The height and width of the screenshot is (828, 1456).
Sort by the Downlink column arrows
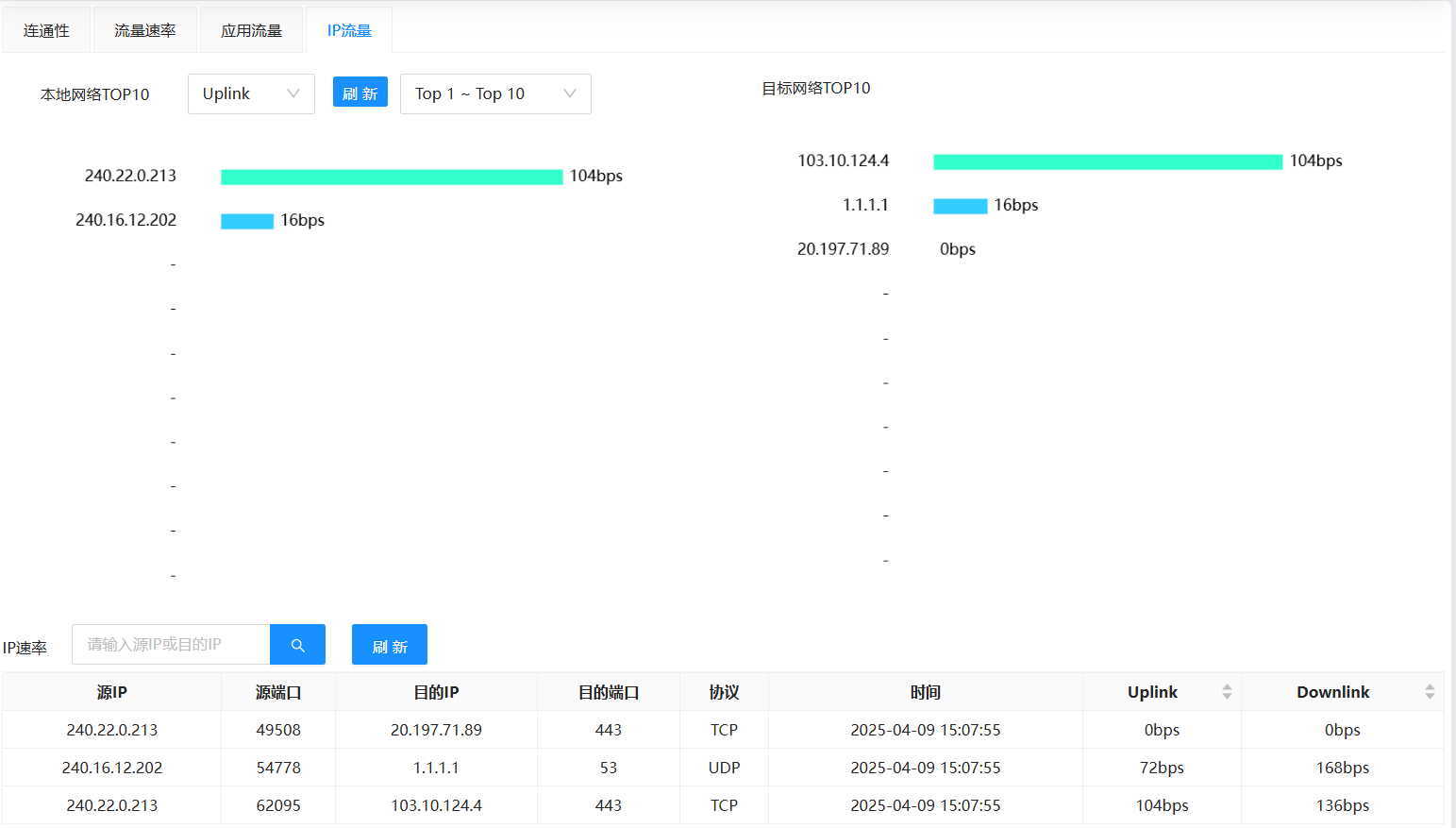[1430, 692]
